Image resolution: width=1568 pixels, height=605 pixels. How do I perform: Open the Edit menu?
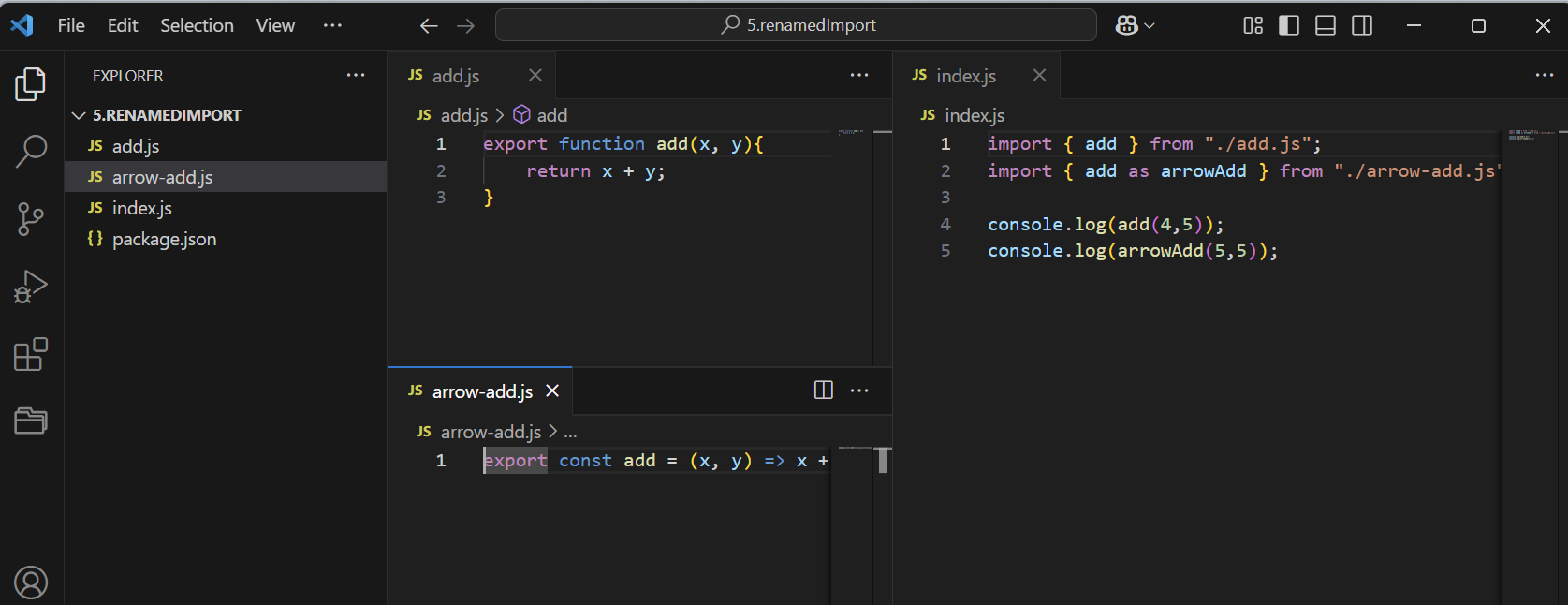[123, 25]
